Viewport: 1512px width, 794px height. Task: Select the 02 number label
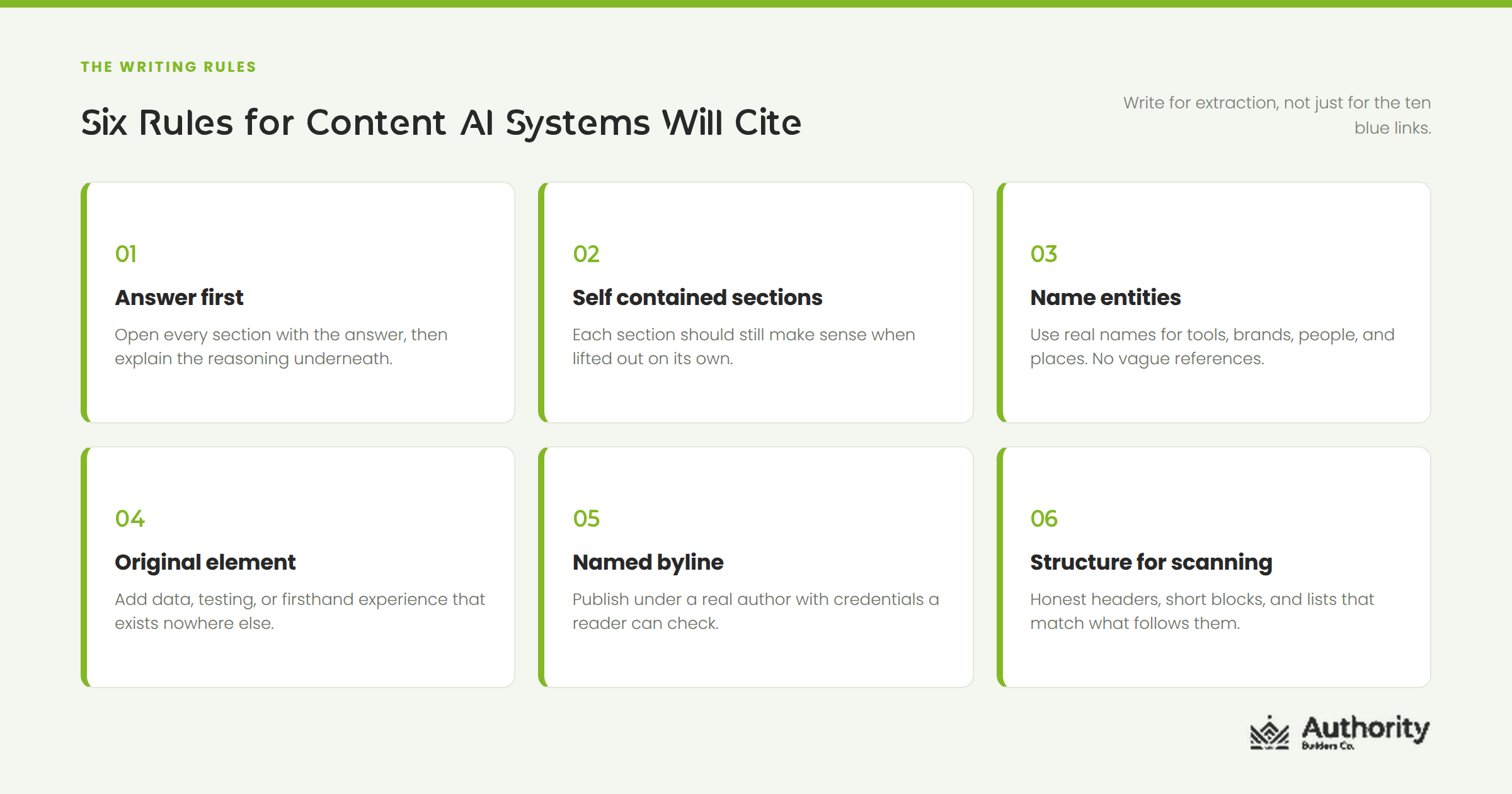[x=586, y=254]
